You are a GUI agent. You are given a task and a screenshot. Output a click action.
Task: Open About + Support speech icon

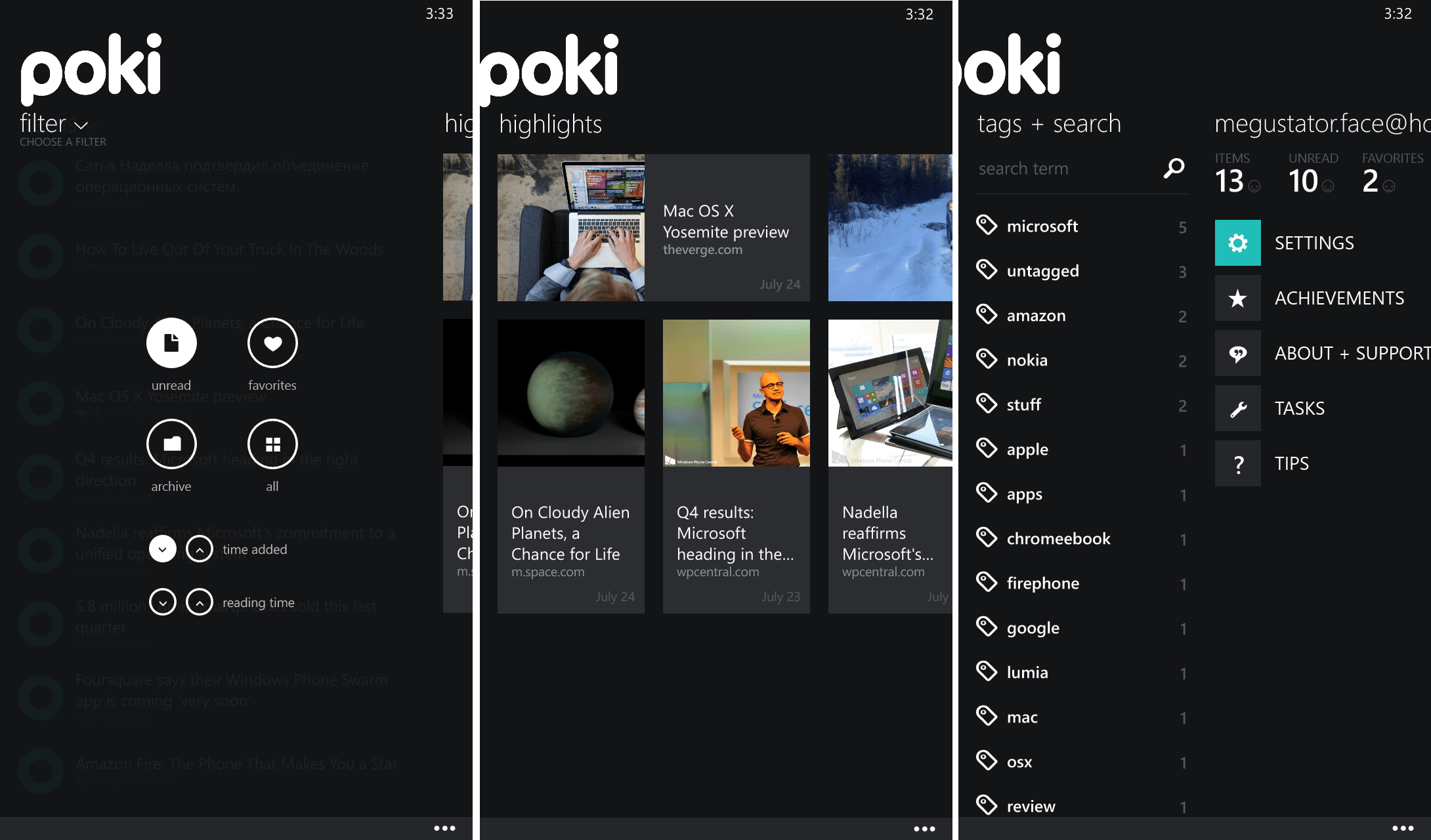tap(1237, 353)
